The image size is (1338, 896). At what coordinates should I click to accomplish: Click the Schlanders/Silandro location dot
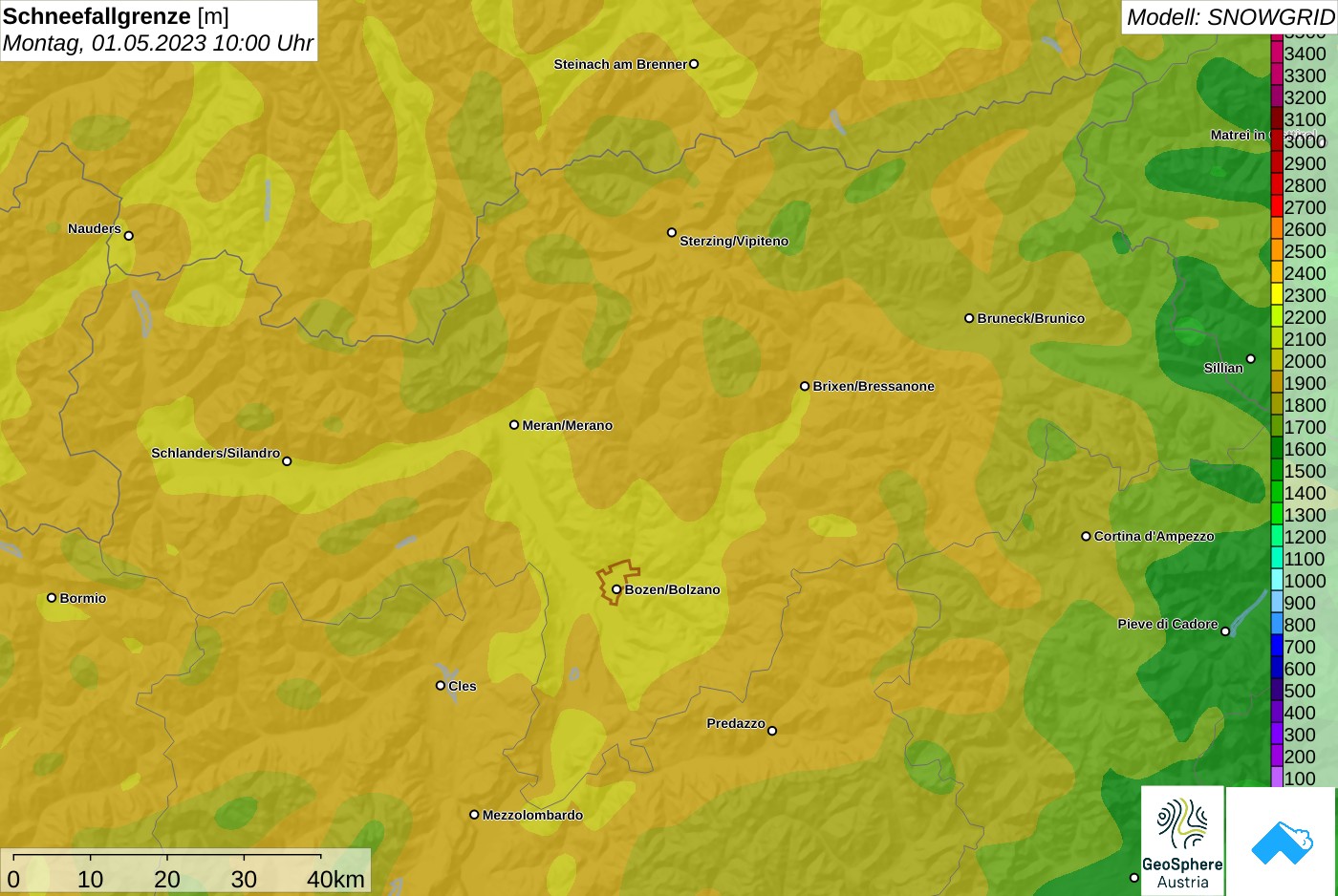point(287,461)
